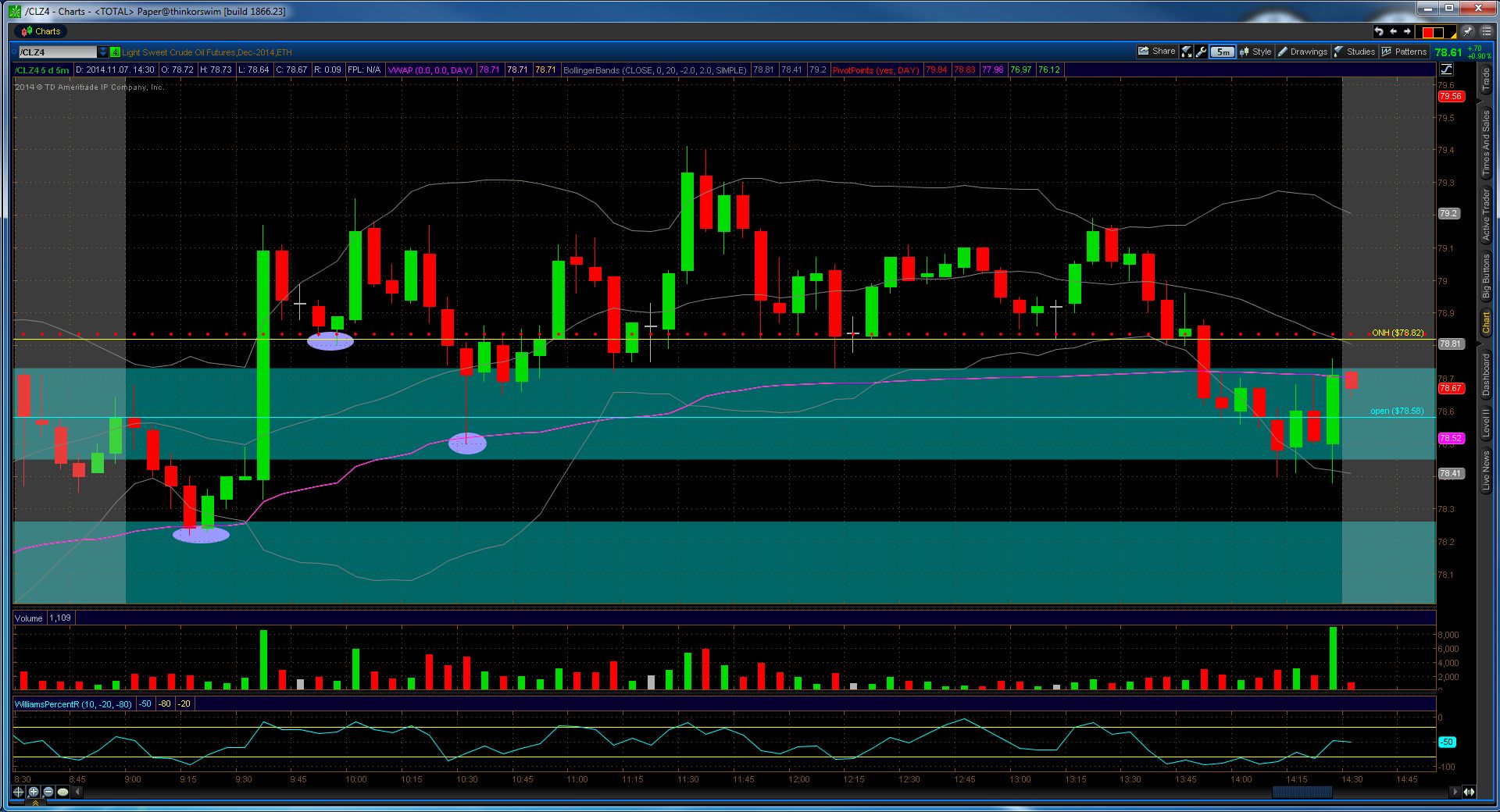Click the zoom out magnifier icon

click(x=48, y=792)
